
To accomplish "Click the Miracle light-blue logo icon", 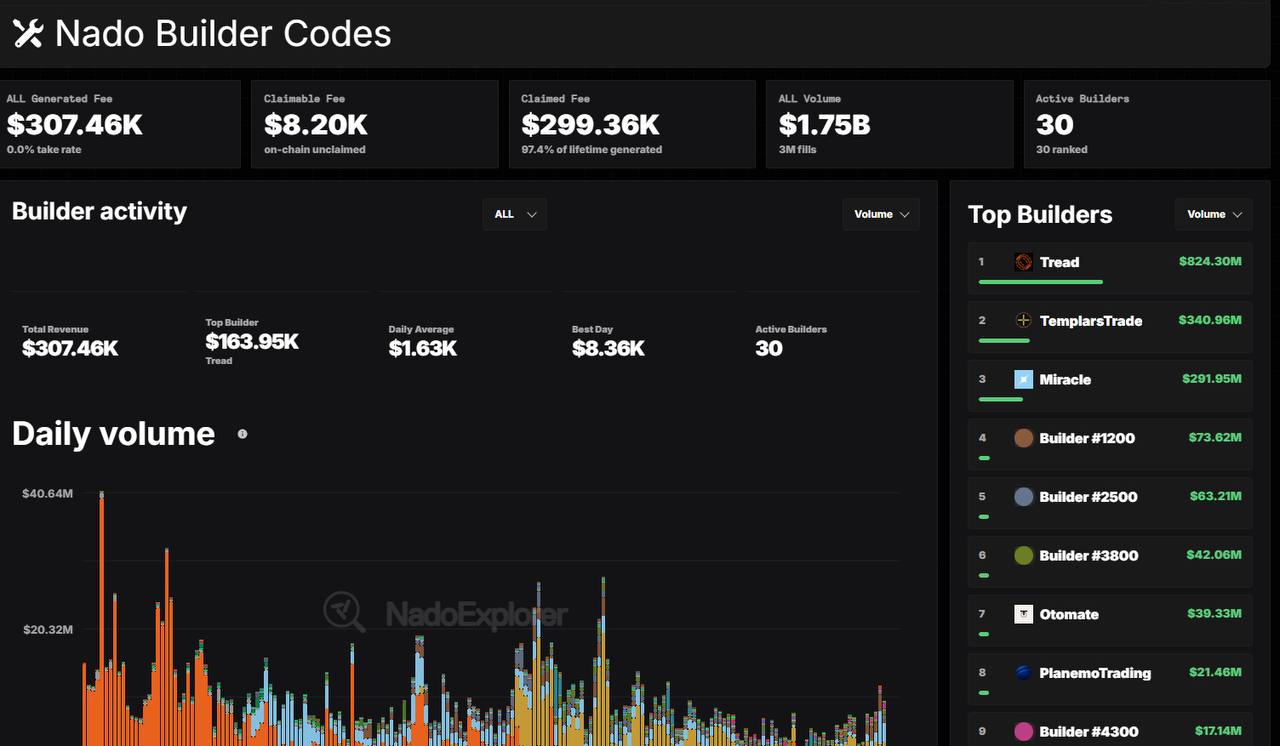I will [x=1023, y=379].
